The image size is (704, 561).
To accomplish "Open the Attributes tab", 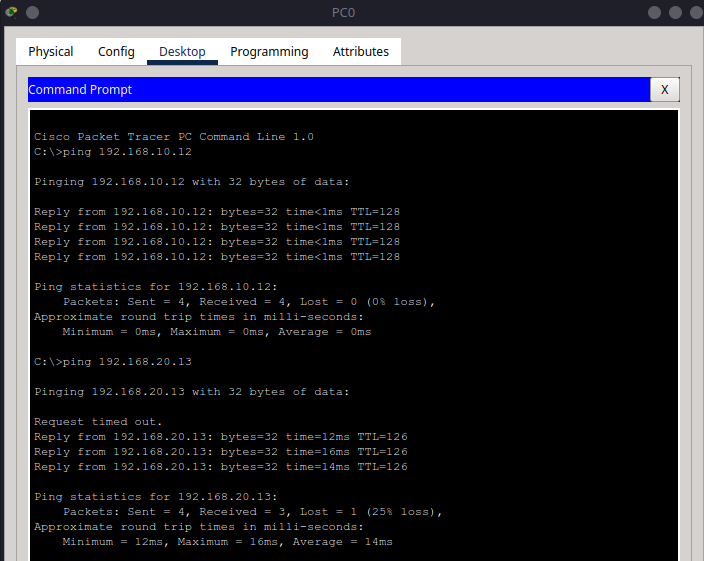I will pos(361,52).
